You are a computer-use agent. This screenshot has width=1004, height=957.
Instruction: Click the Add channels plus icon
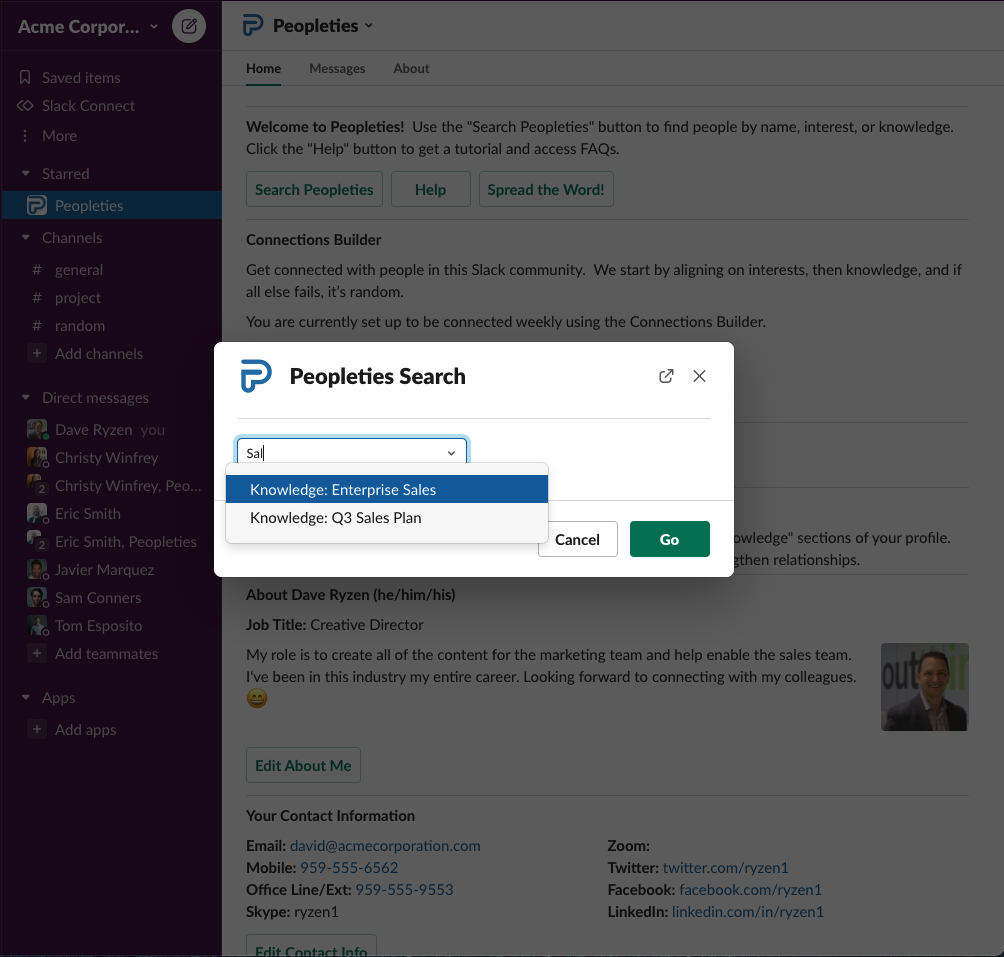pos(37,353)
